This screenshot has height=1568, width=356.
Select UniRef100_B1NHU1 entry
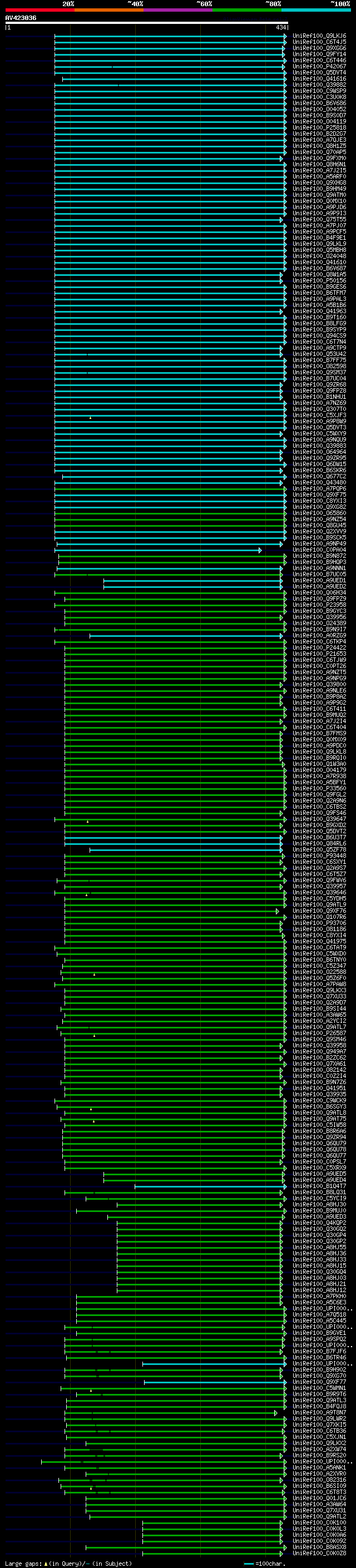pos(319,397)
